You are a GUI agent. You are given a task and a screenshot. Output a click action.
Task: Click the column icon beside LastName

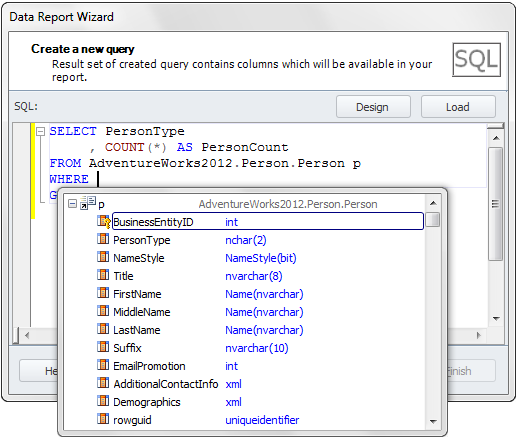[x=103, y=329]
